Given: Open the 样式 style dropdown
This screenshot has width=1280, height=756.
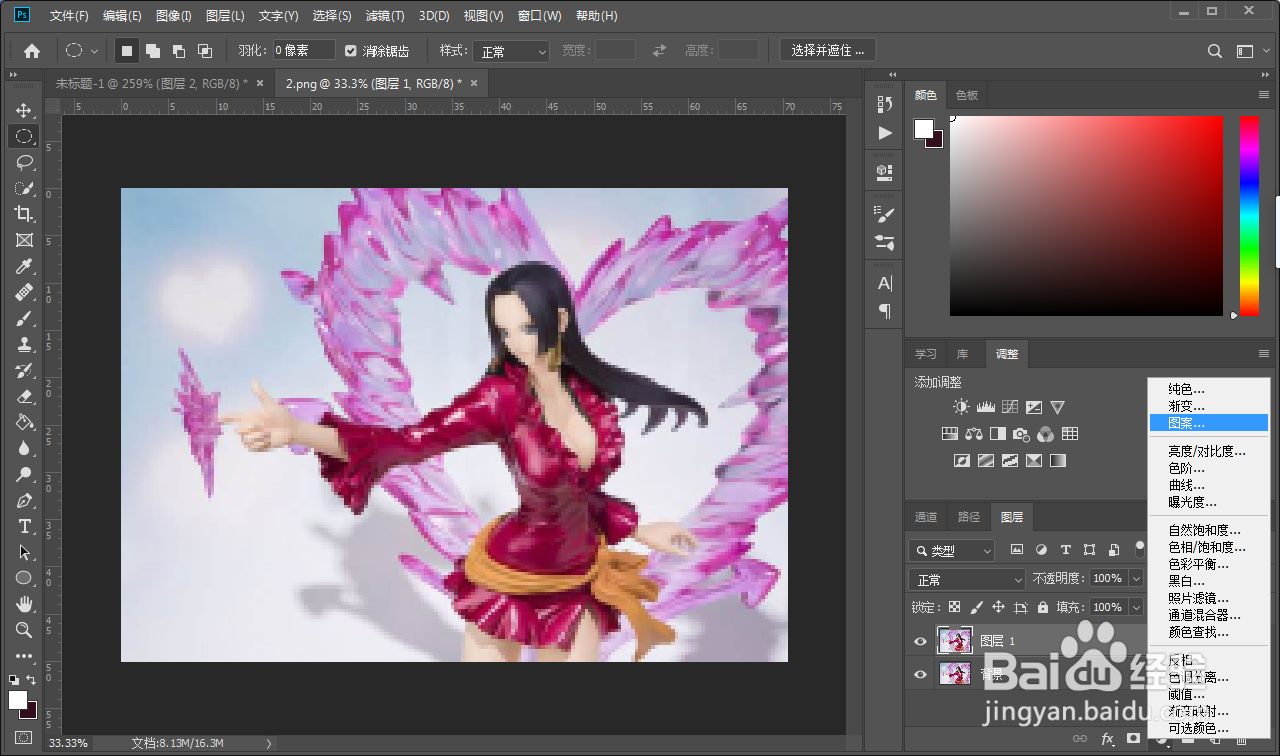Looking at the screenshot, I should [511, 51].
